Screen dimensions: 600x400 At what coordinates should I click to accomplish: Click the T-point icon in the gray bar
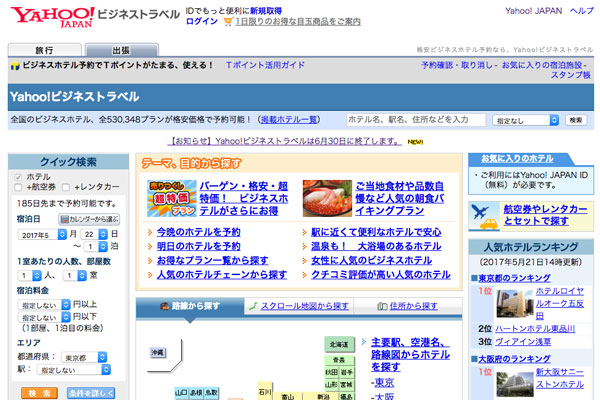[x=15, y=66]
